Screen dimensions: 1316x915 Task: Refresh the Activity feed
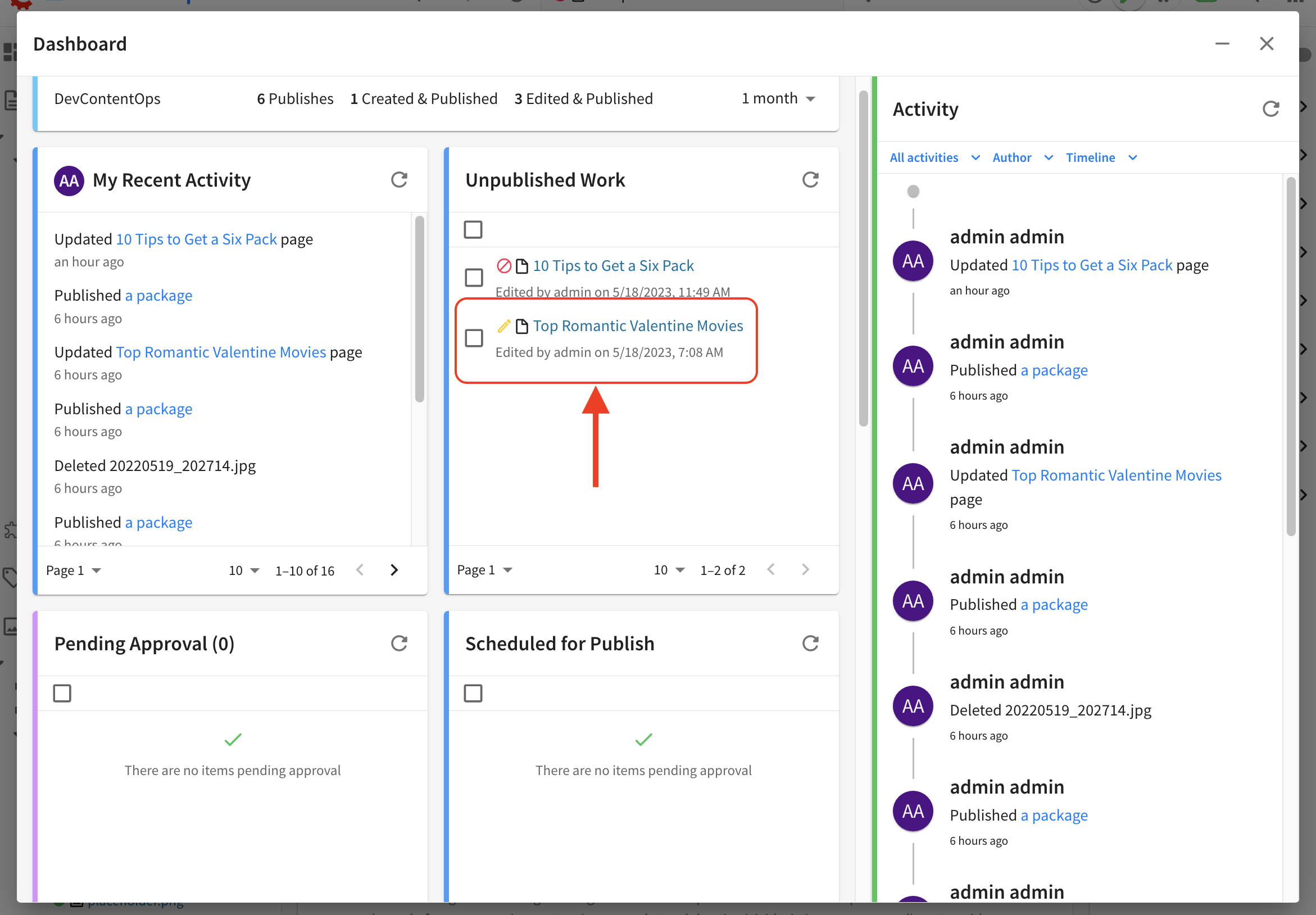(x=1271, y=109)
